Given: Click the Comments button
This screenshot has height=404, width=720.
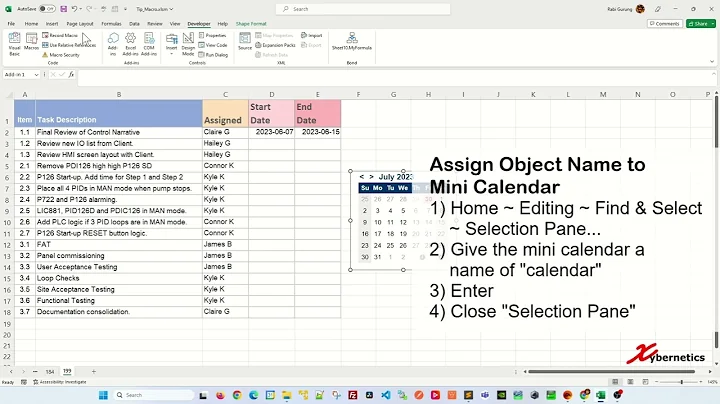Looking at the screenshot, I should tap(664, 23).
